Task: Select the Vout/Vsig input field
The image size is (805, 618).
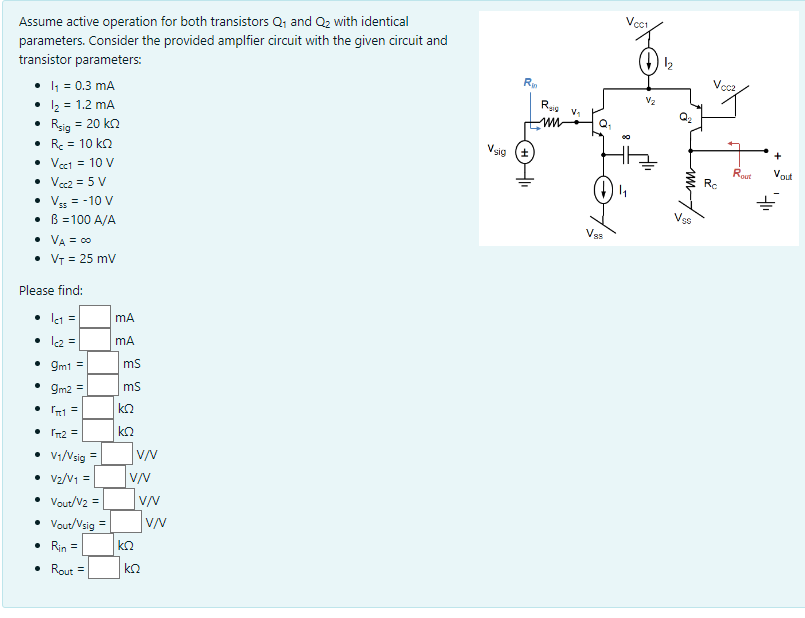Action: pos(124,522)
